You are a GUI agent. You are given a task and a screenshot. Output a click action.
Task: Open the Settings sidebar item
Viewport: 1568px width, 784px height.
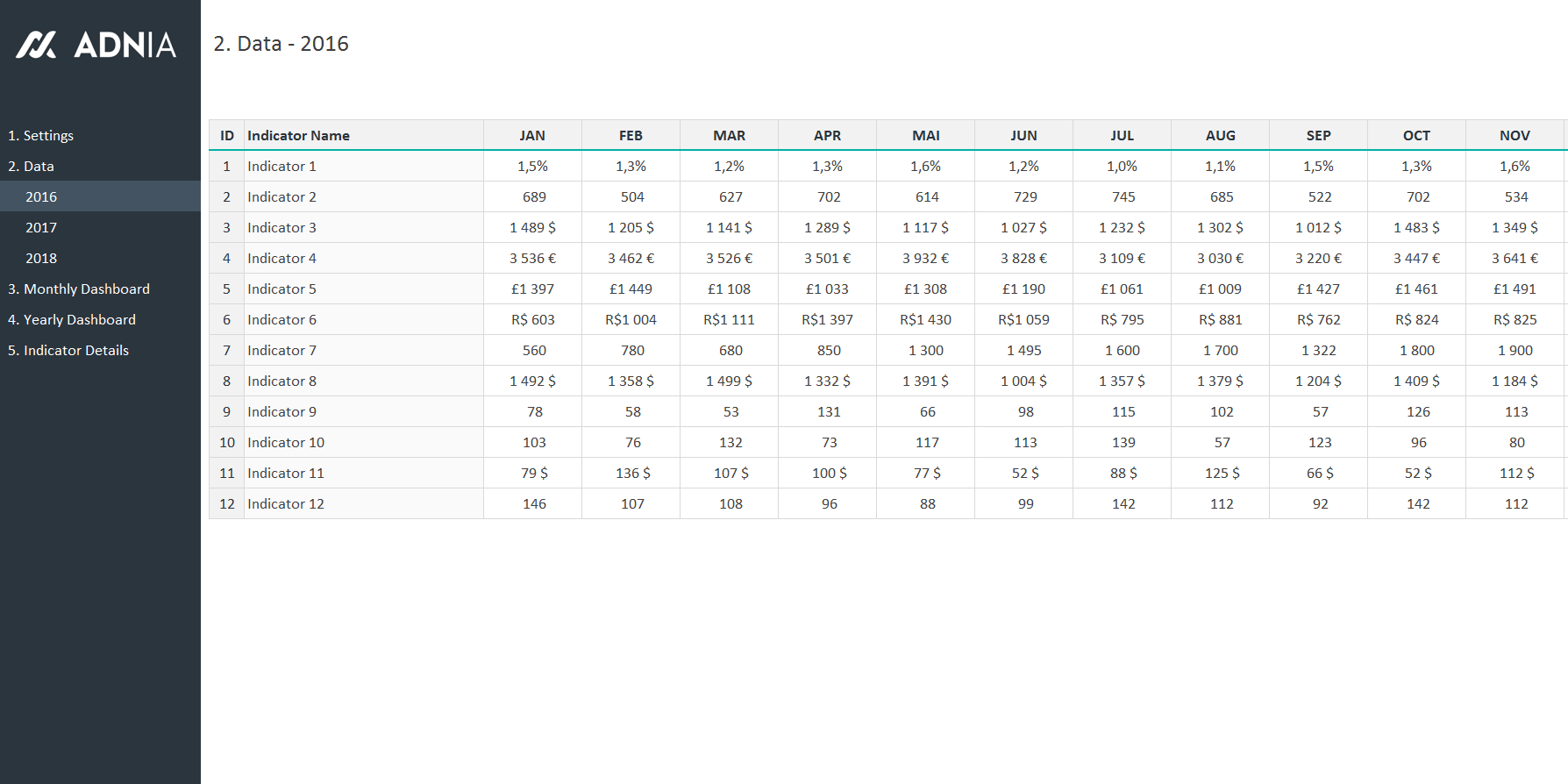pyautogui.click(x=40, y=135)
